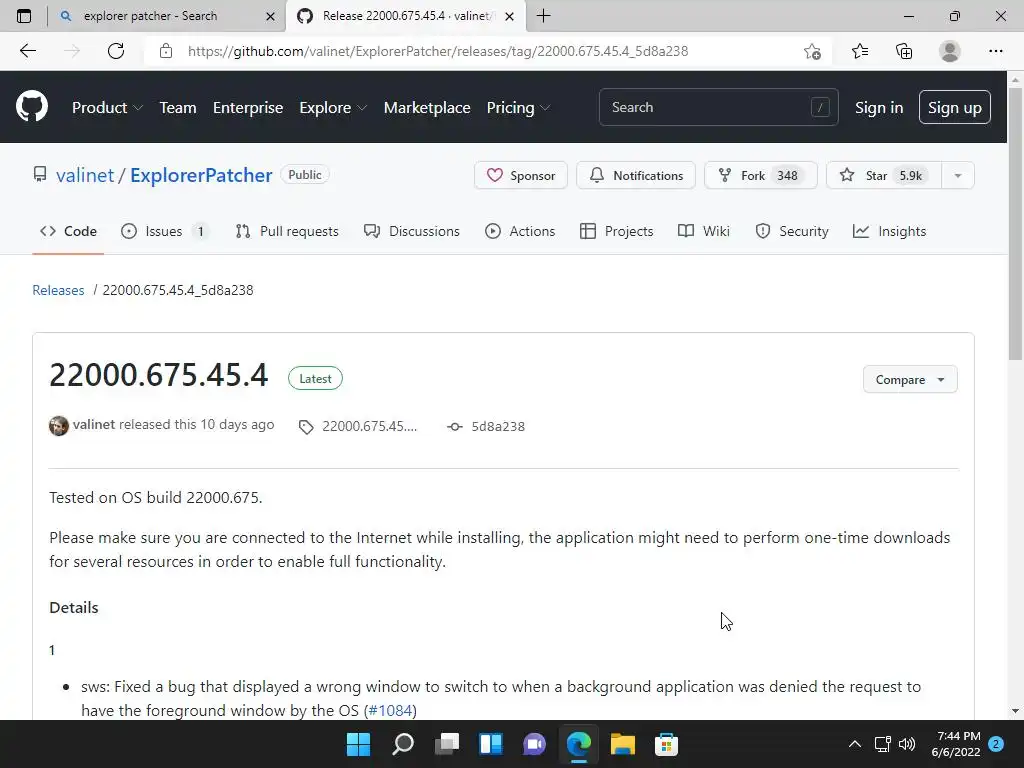Show hidden tray icons chevron
This screenshot has height=768, width=1024.
pyautogui.click(x=854, y=744)
